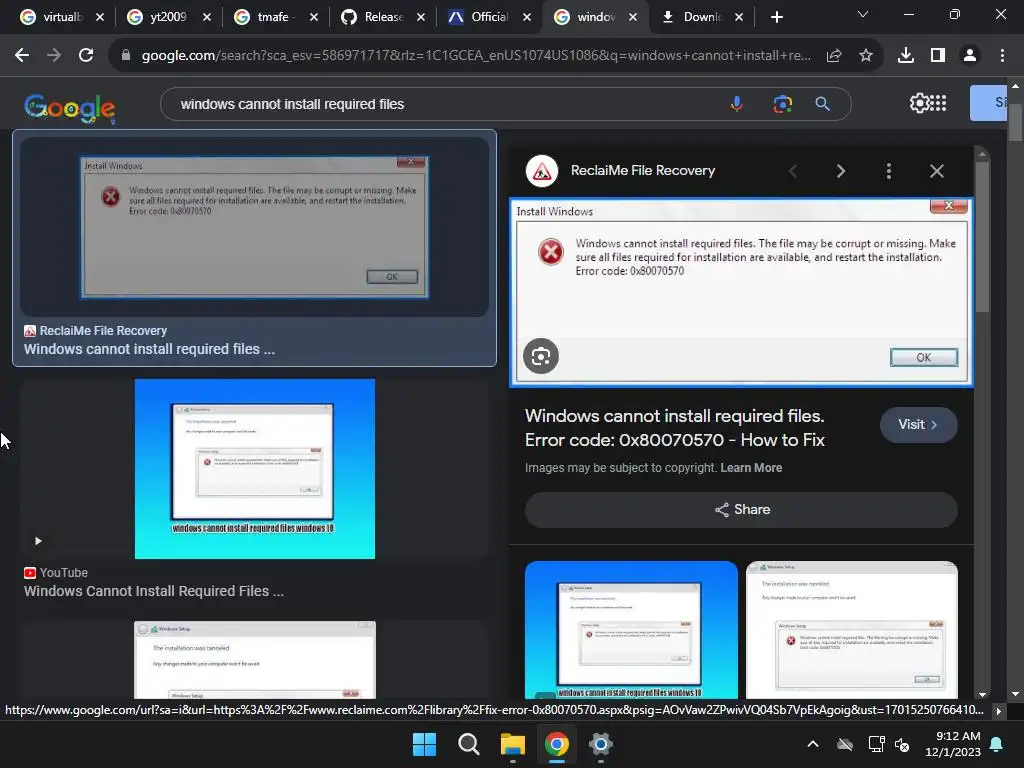This screenshot has width=1024, height=768.
Task: Open a new browser tab
Action: point(776,17)
